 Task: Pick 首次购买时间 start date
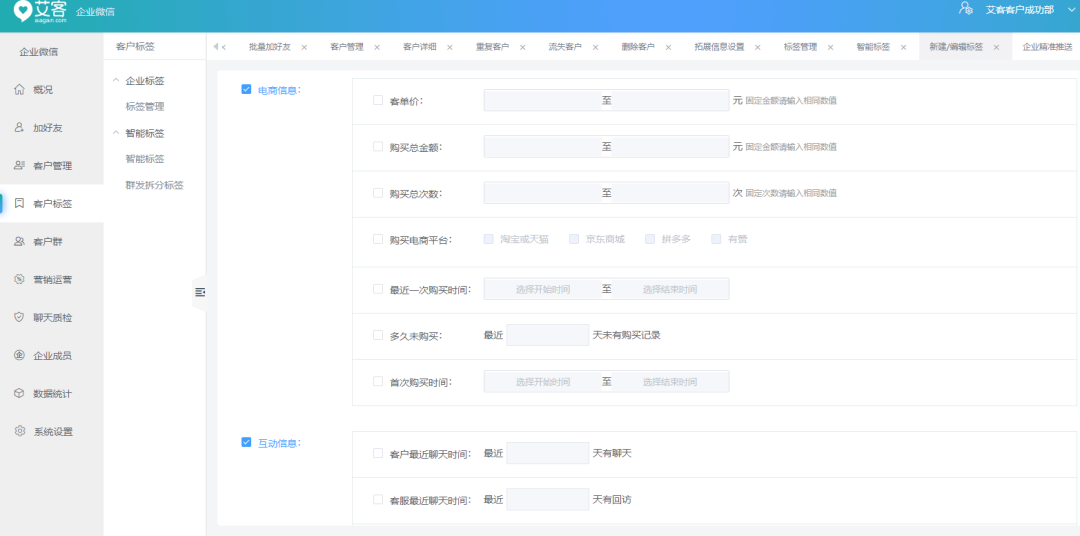coord(543,382)
